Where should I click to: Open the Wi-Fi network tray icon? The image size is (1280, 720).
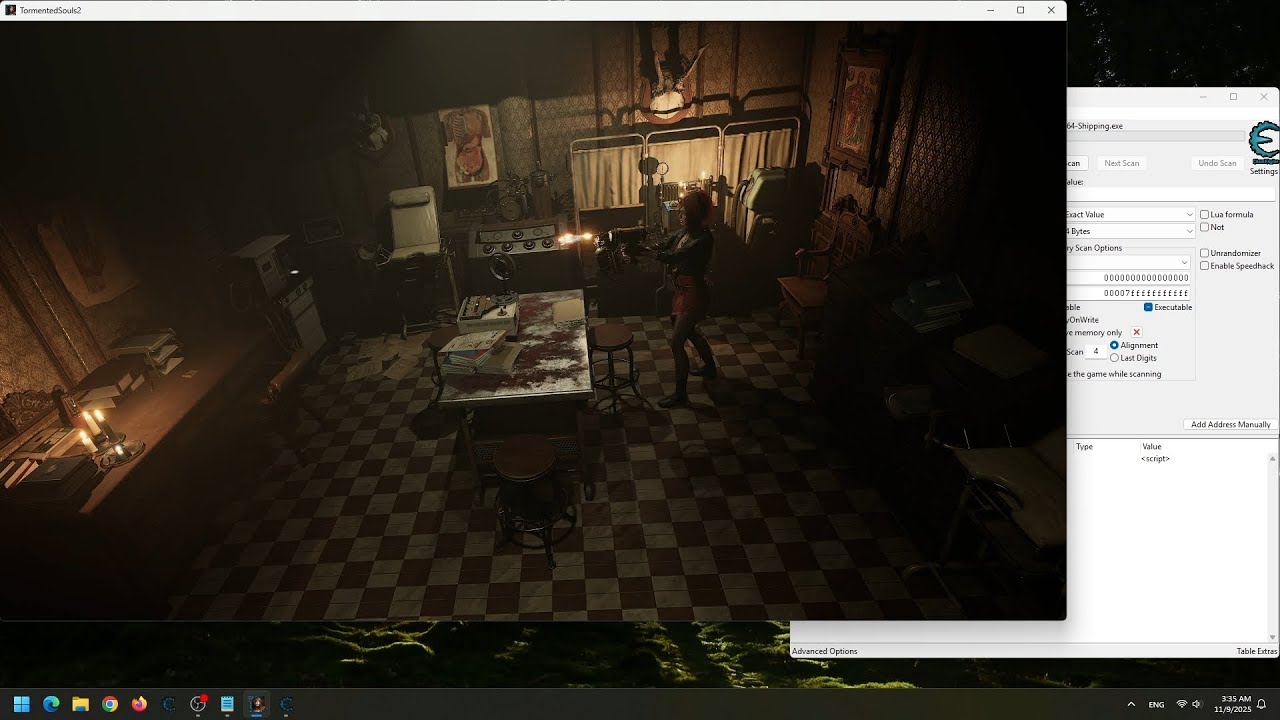point(1182,704)
